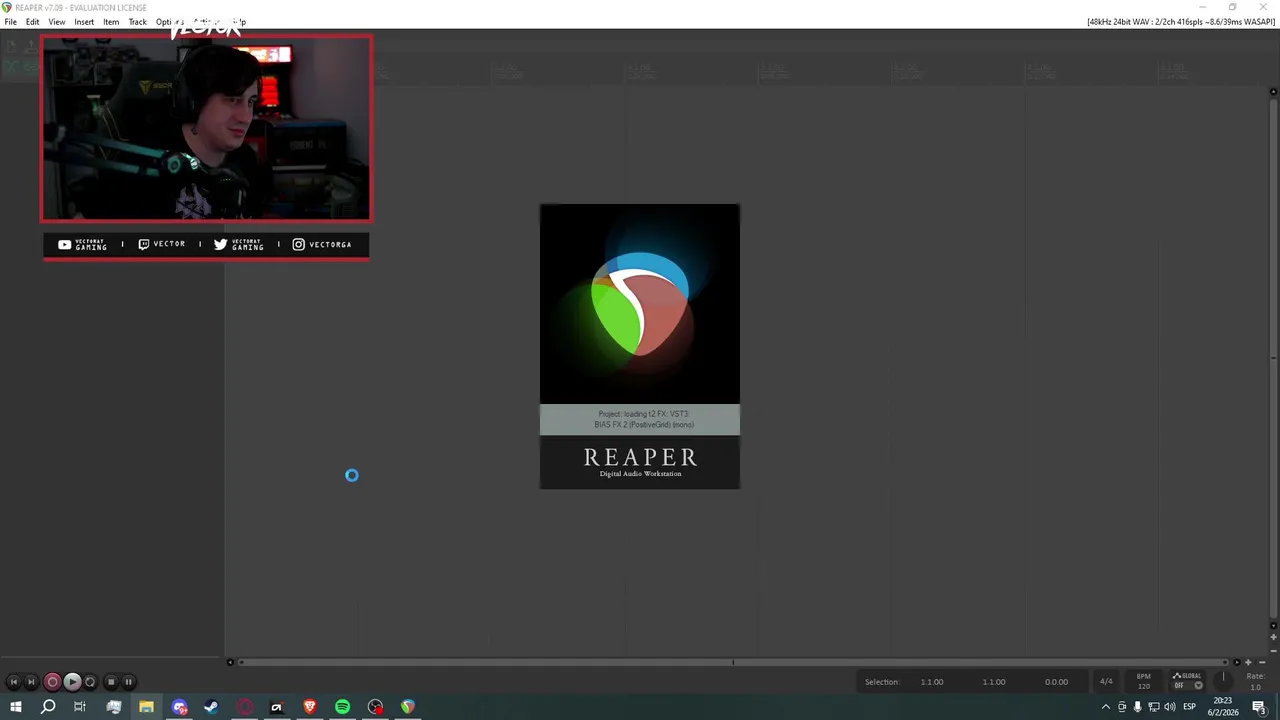Open Discord from the taskbar

[179, 707]
